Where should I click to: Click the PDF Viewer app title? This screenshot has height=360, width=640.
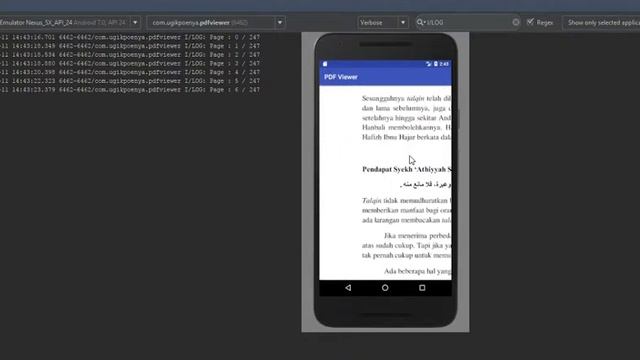(341, 77)
